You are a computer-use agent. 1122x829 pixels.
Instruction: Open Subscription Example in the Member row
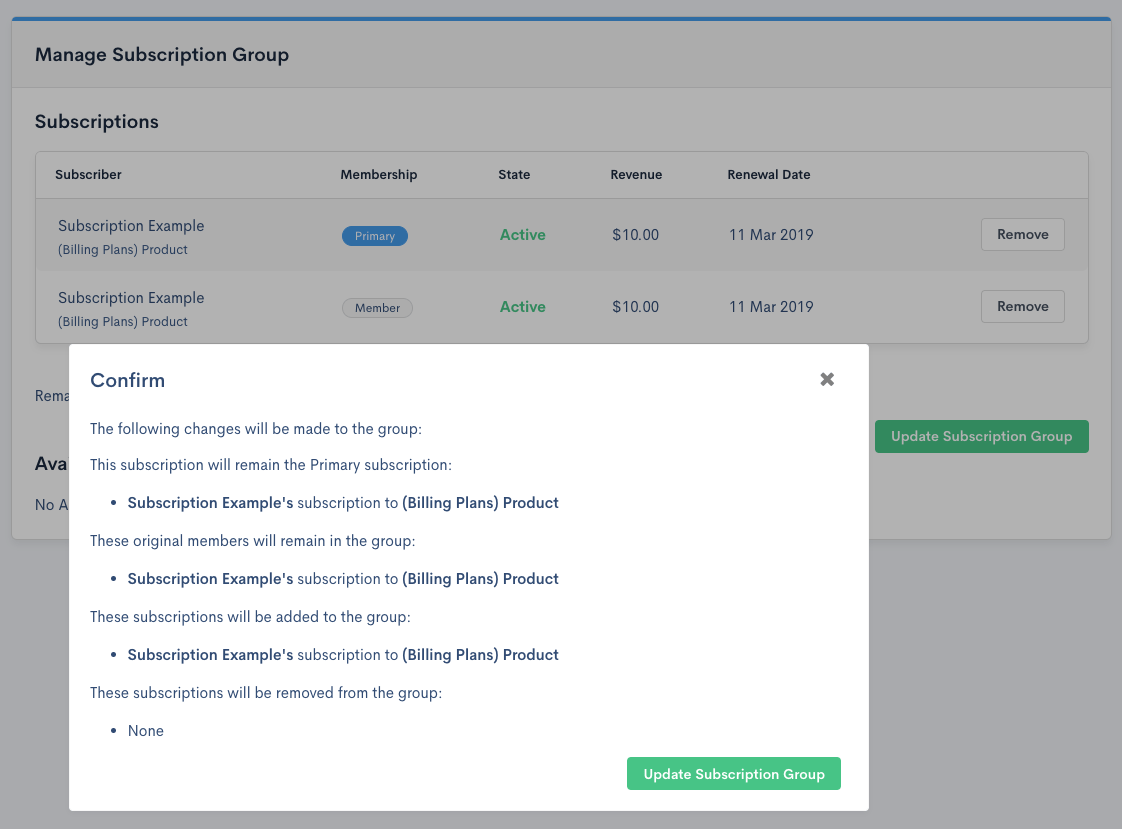[131, 298]
